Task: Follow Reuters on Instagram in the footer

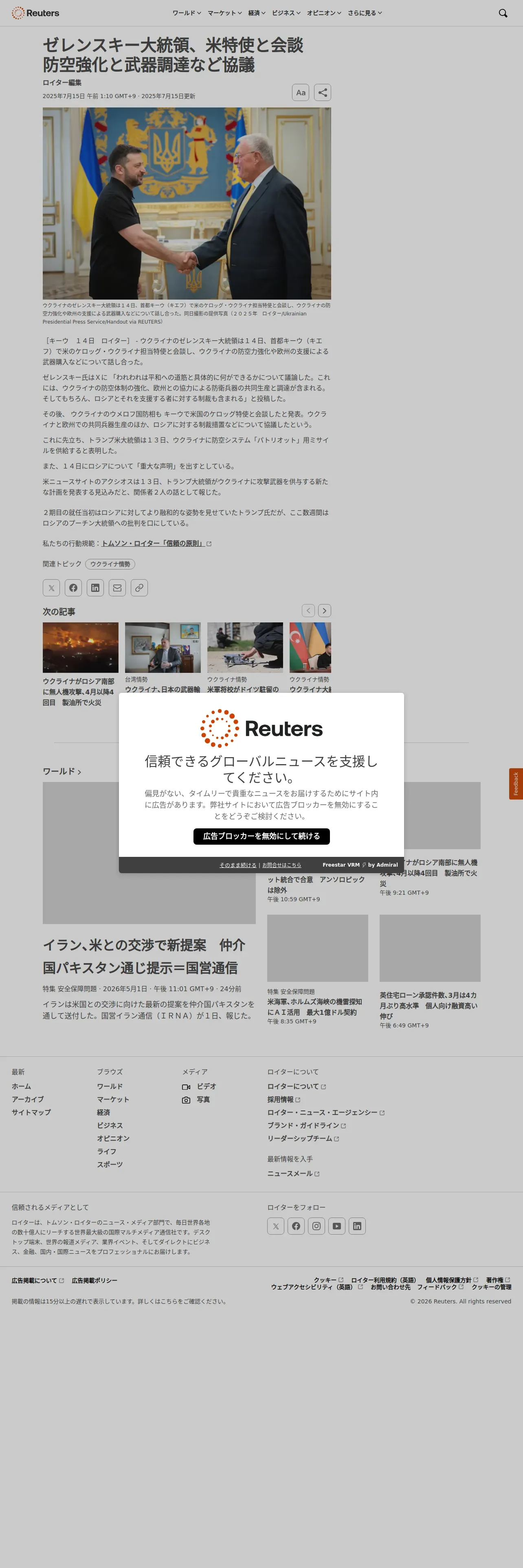Action: [x=316, y=1226]
